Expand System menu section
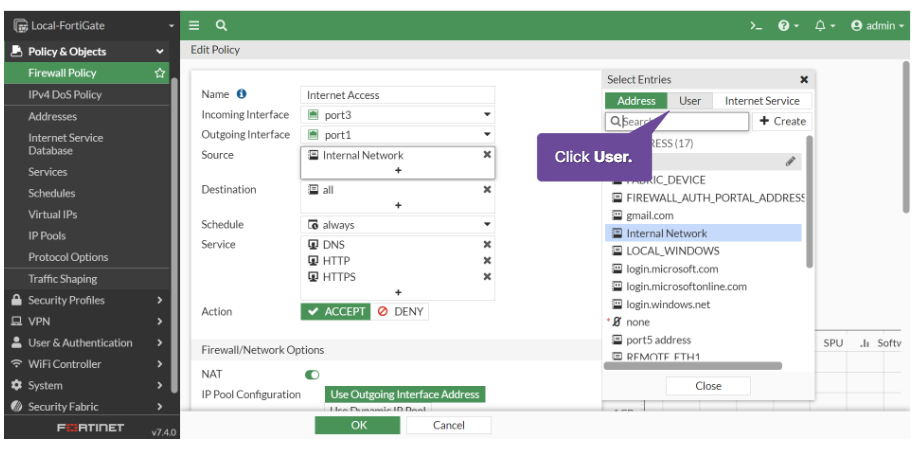 87,385
